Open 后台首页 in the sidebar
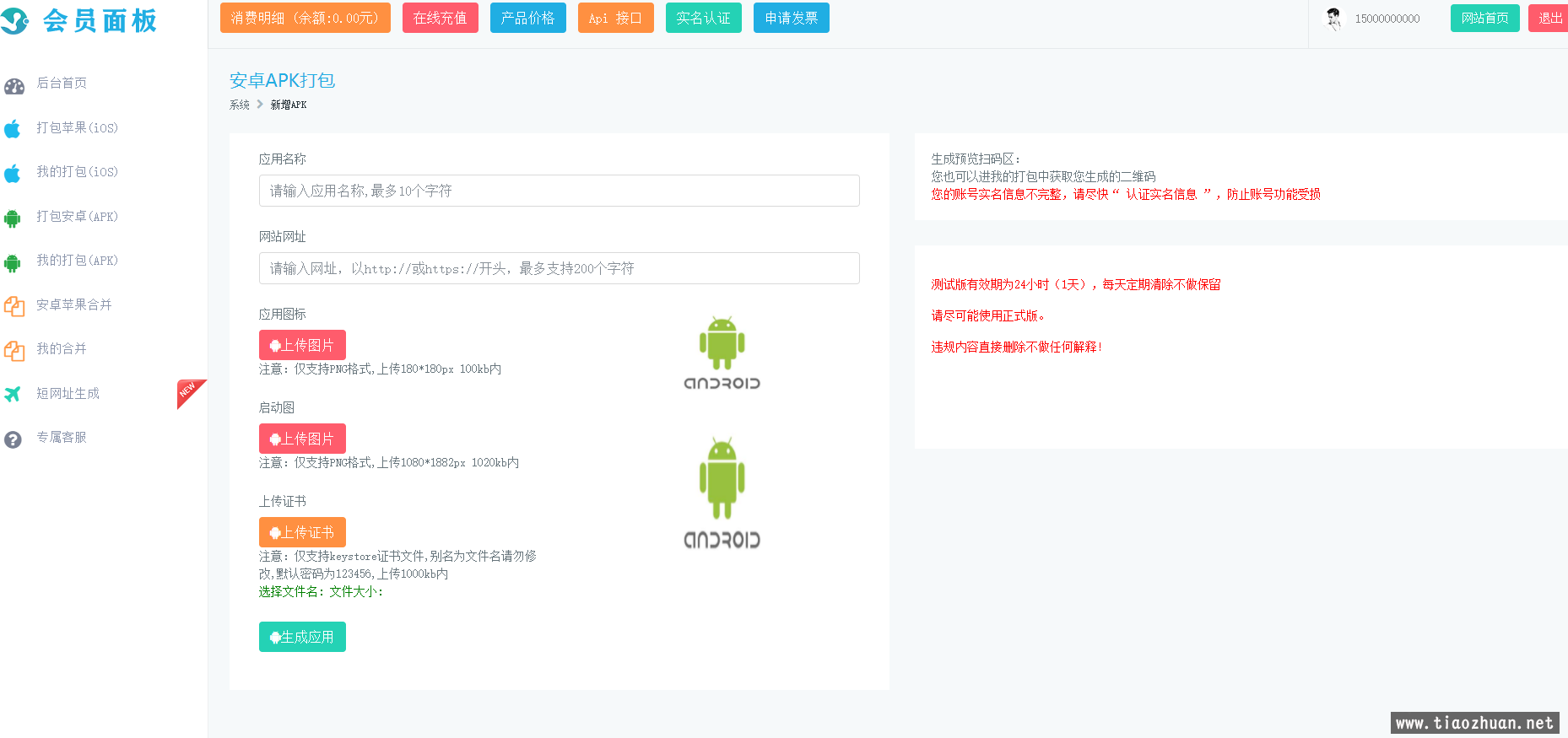 62,83
